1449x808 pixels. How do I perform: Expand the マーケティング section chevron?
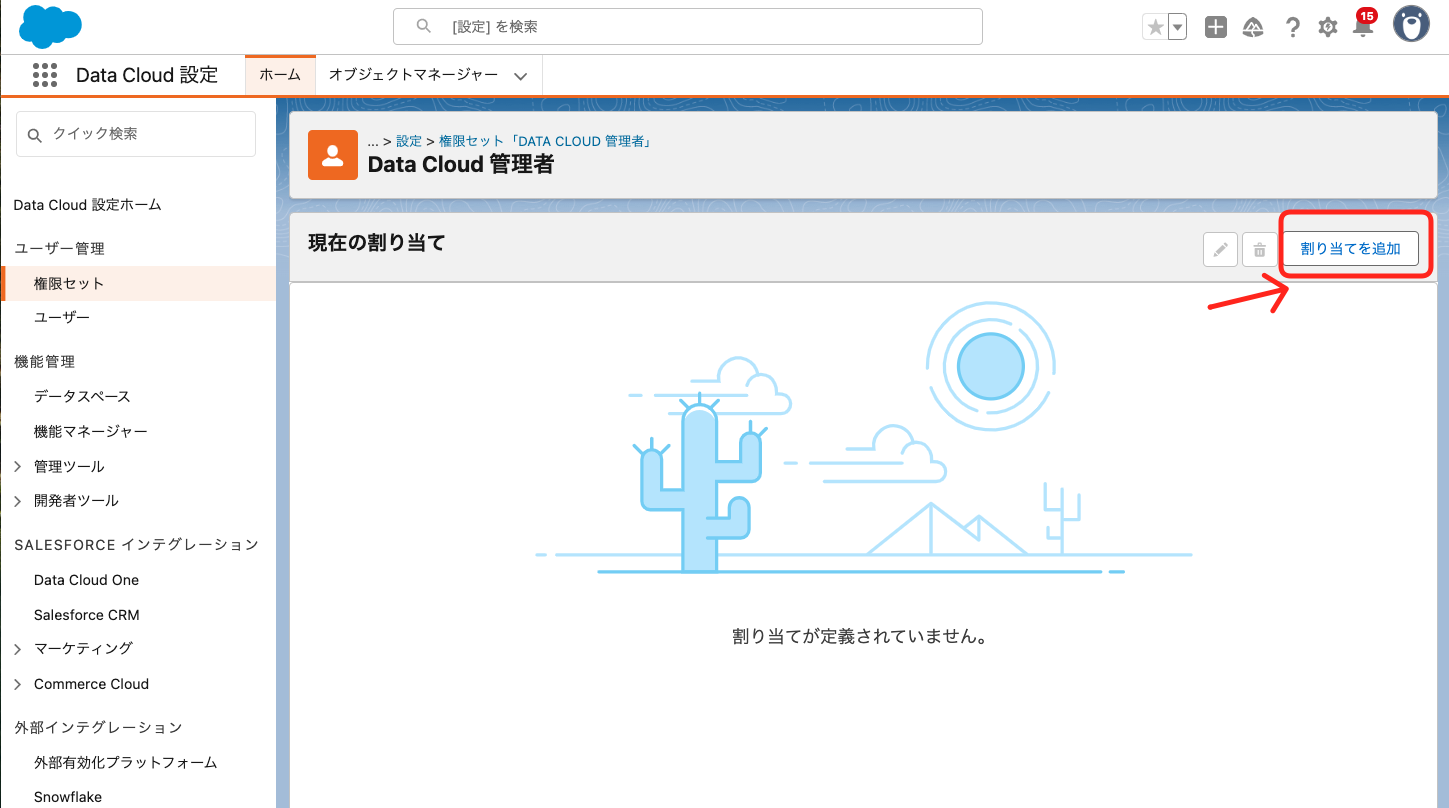[x=18, y=649]
